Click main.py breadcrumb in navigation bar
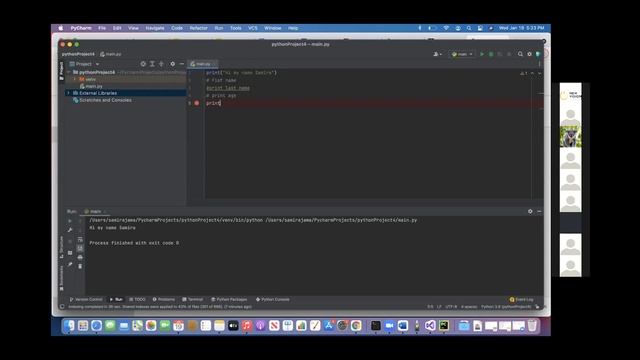 tap(111, 54)
